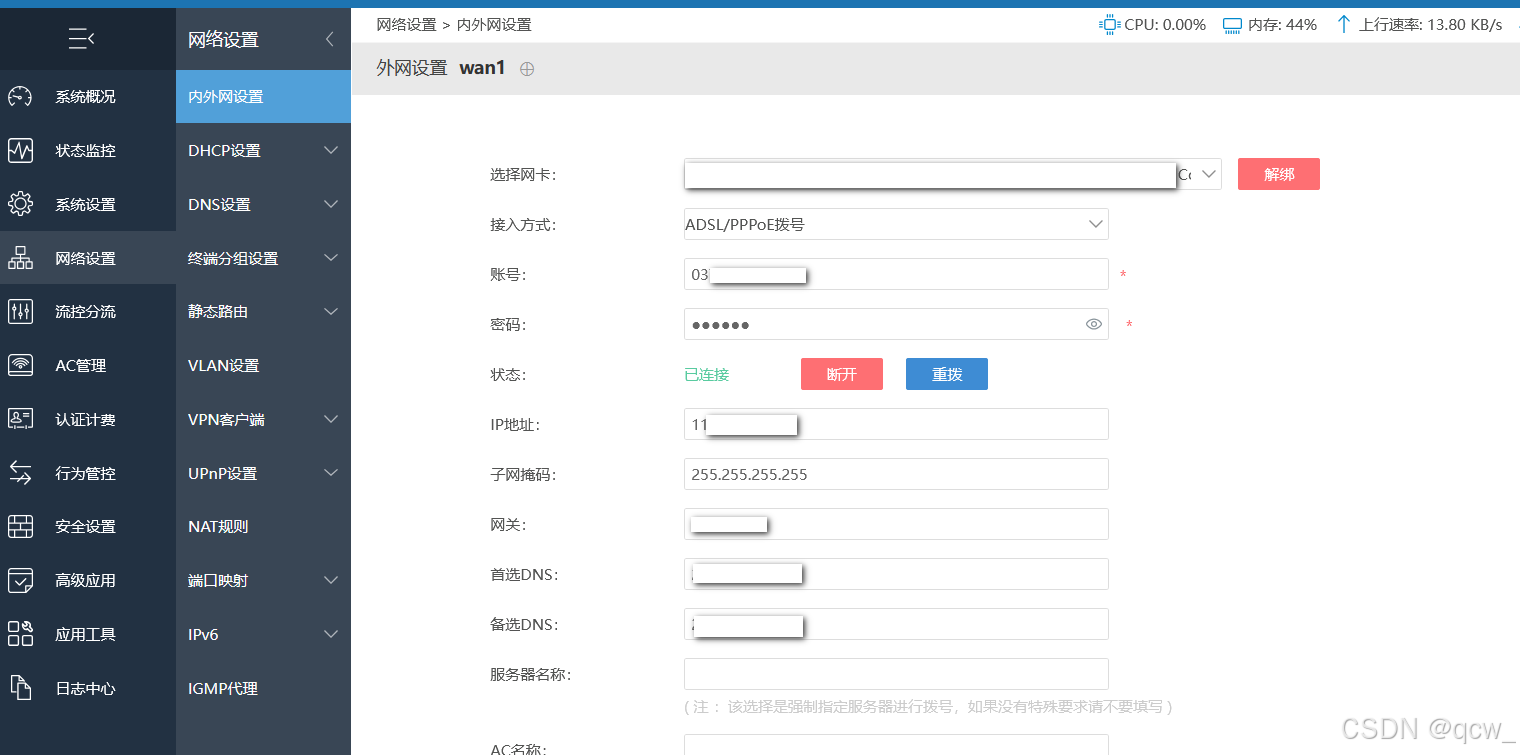Click the 网络设置 network topology icon
This screenshot has height=755, width=1520.
[x=20, y=258]
